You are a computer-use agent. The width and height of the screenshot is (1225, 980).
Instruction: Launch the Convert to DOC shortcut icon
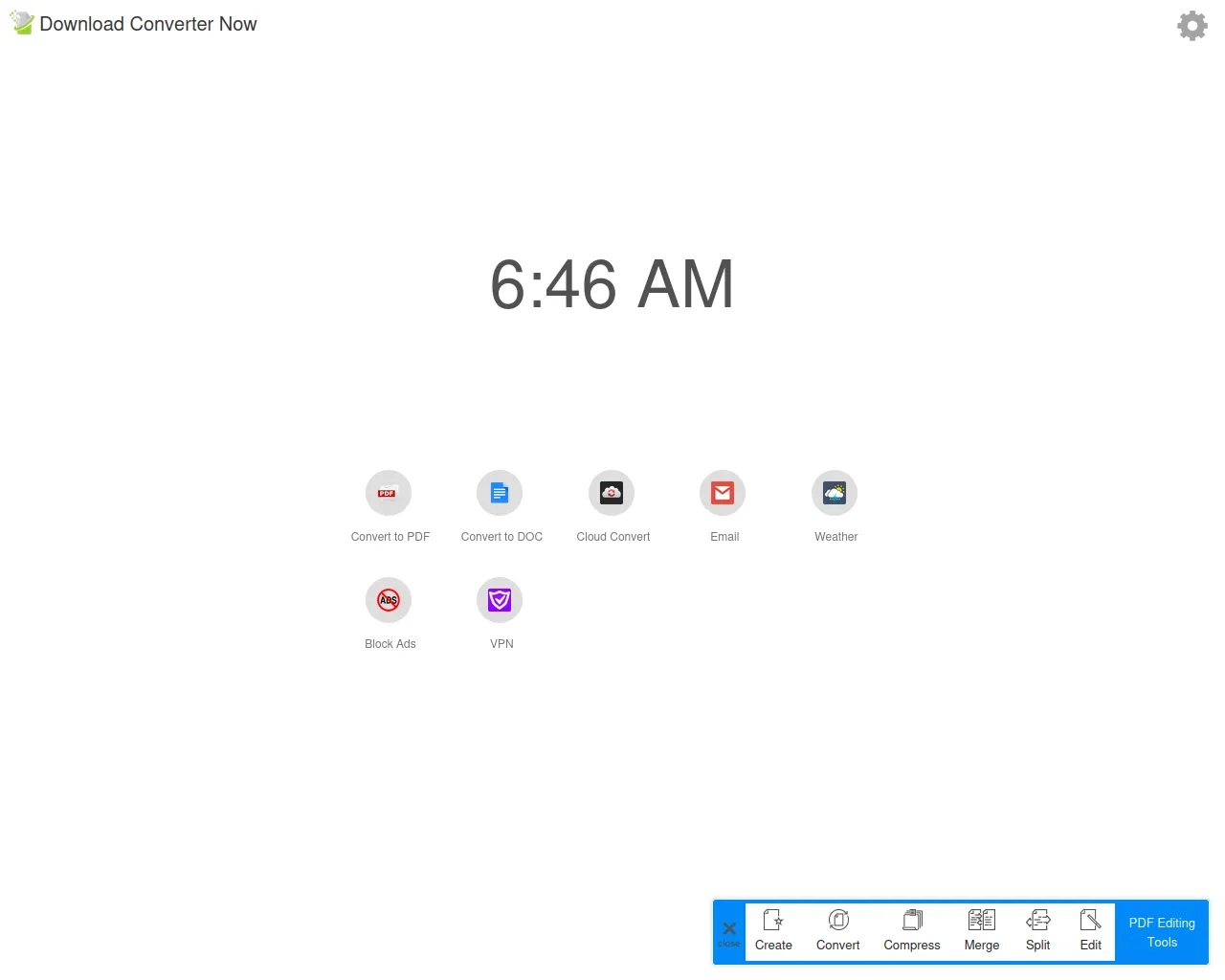point(500,493)
